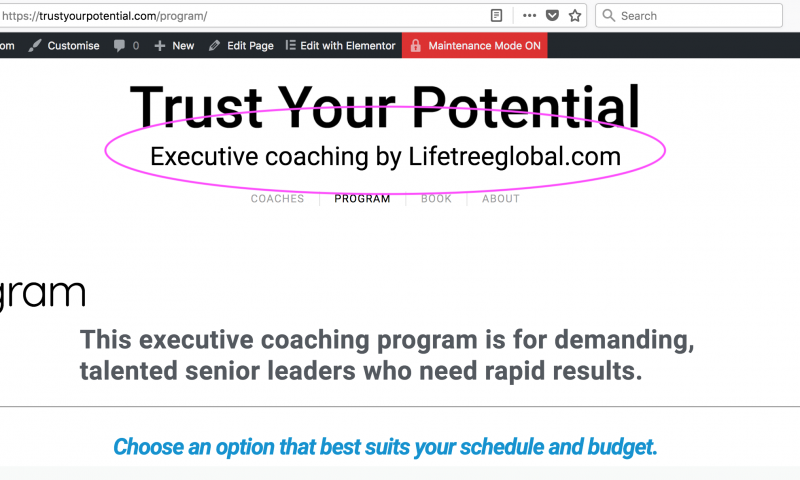Screen dimensions: 800x480
Task: Open the comments bubble icon
Action: pos(119,46)
